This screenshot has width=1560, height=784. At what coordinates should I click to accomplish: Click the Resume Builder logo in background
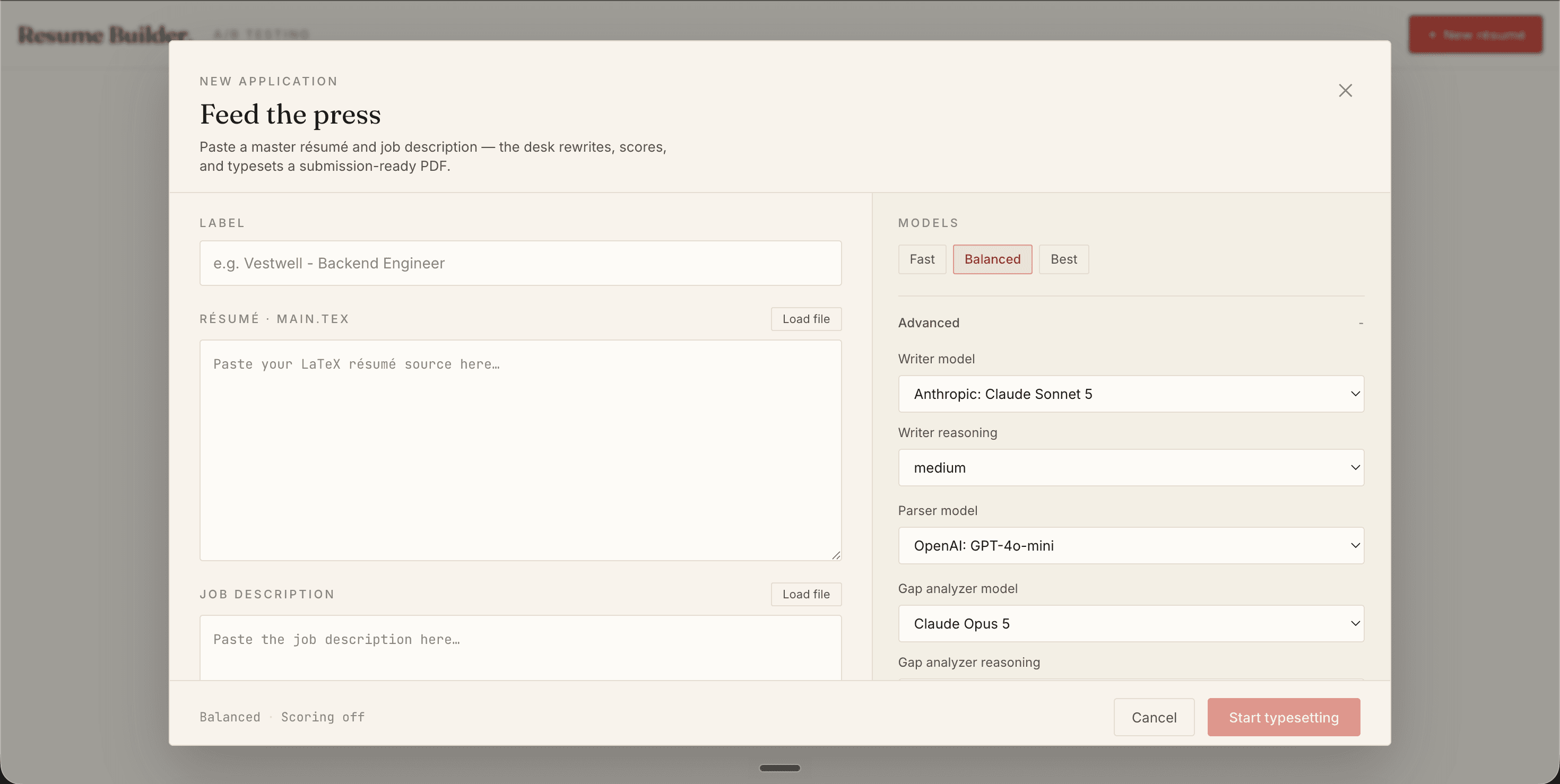104,35
